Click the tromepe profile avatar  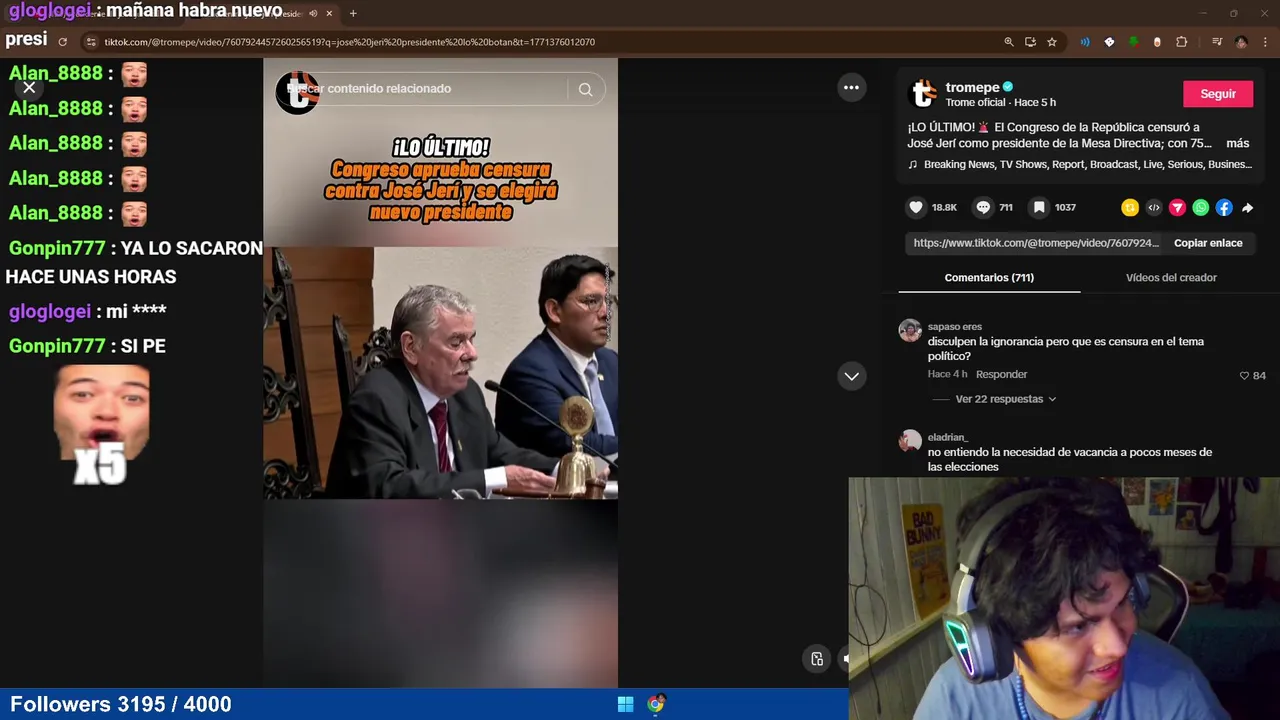[x=923, y=94]
